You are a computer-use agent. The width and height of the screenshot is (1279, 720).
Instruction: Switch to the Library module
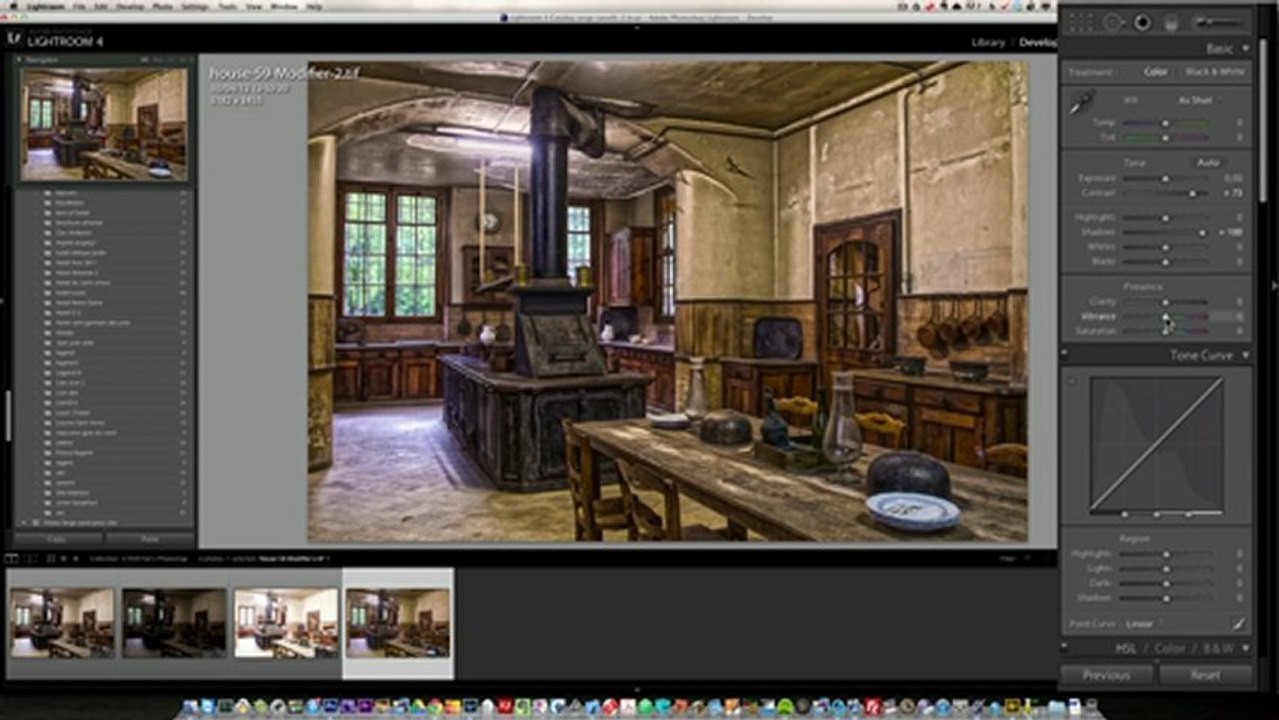pos(988,43)
